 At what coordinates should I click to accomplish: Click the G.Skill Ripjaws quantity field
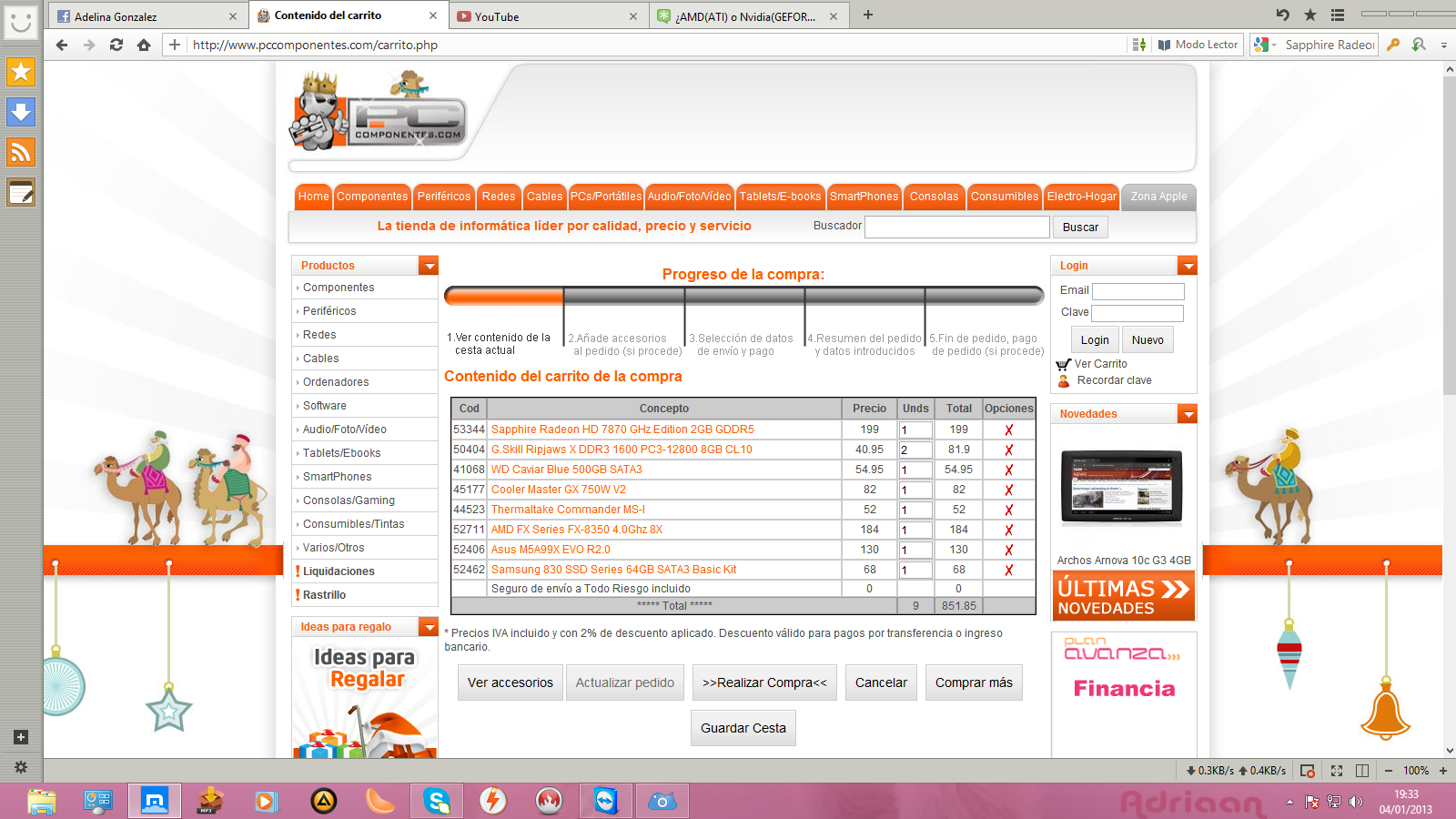click(x=915, y=450)
